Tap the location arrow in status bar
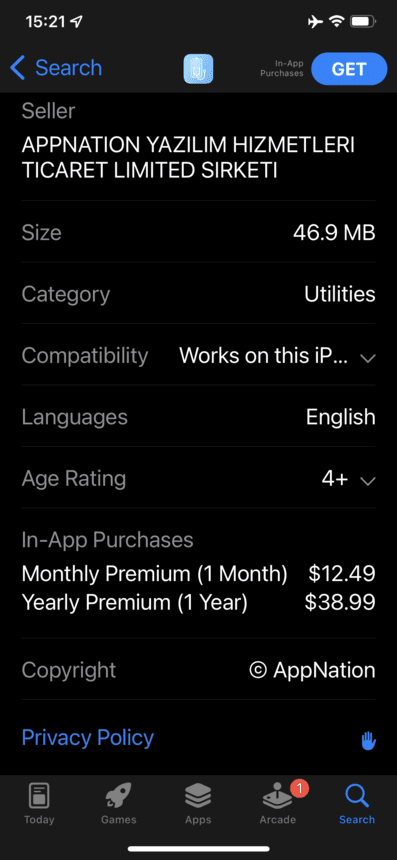Image resolution: width=397 pixels, height=860 pixels. tap(77, 21)
